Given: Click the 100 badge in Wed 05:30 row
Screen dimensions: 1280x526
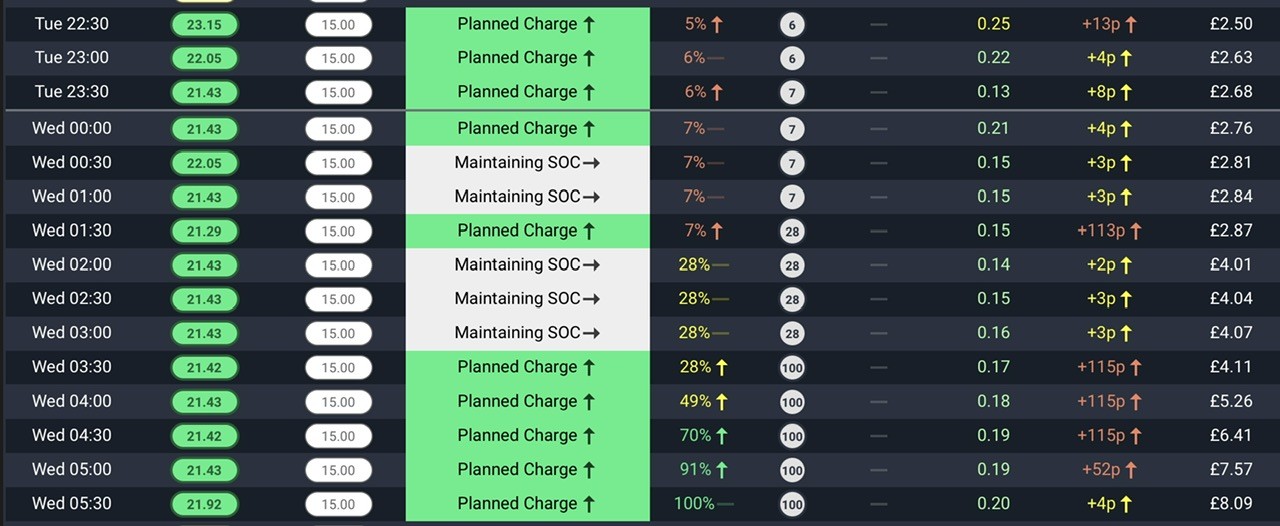Looking at the screenshot, I should [792, 504].
